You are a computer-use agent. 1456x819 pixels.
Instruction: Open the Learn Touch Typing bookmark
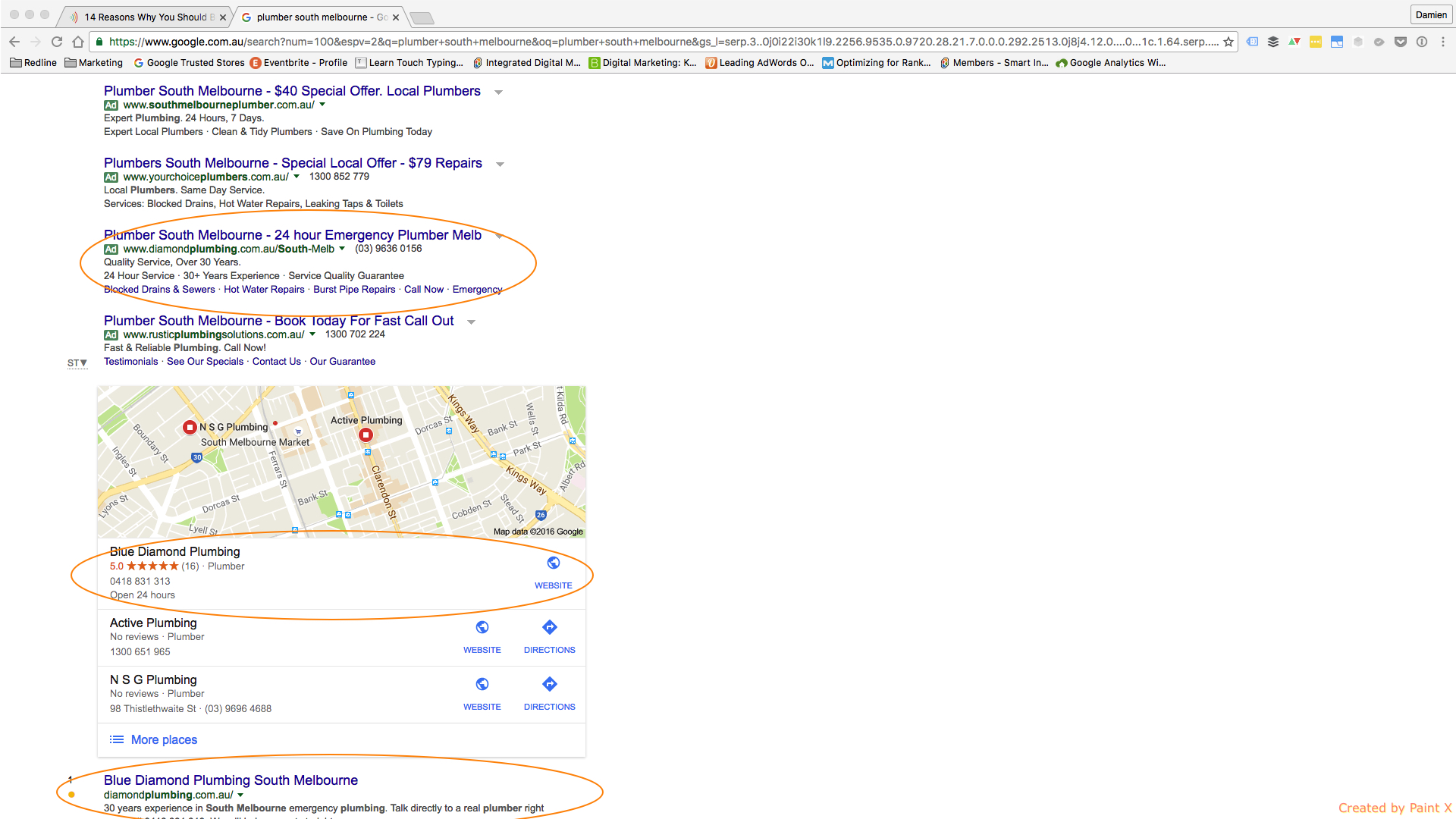pos(409,63)
